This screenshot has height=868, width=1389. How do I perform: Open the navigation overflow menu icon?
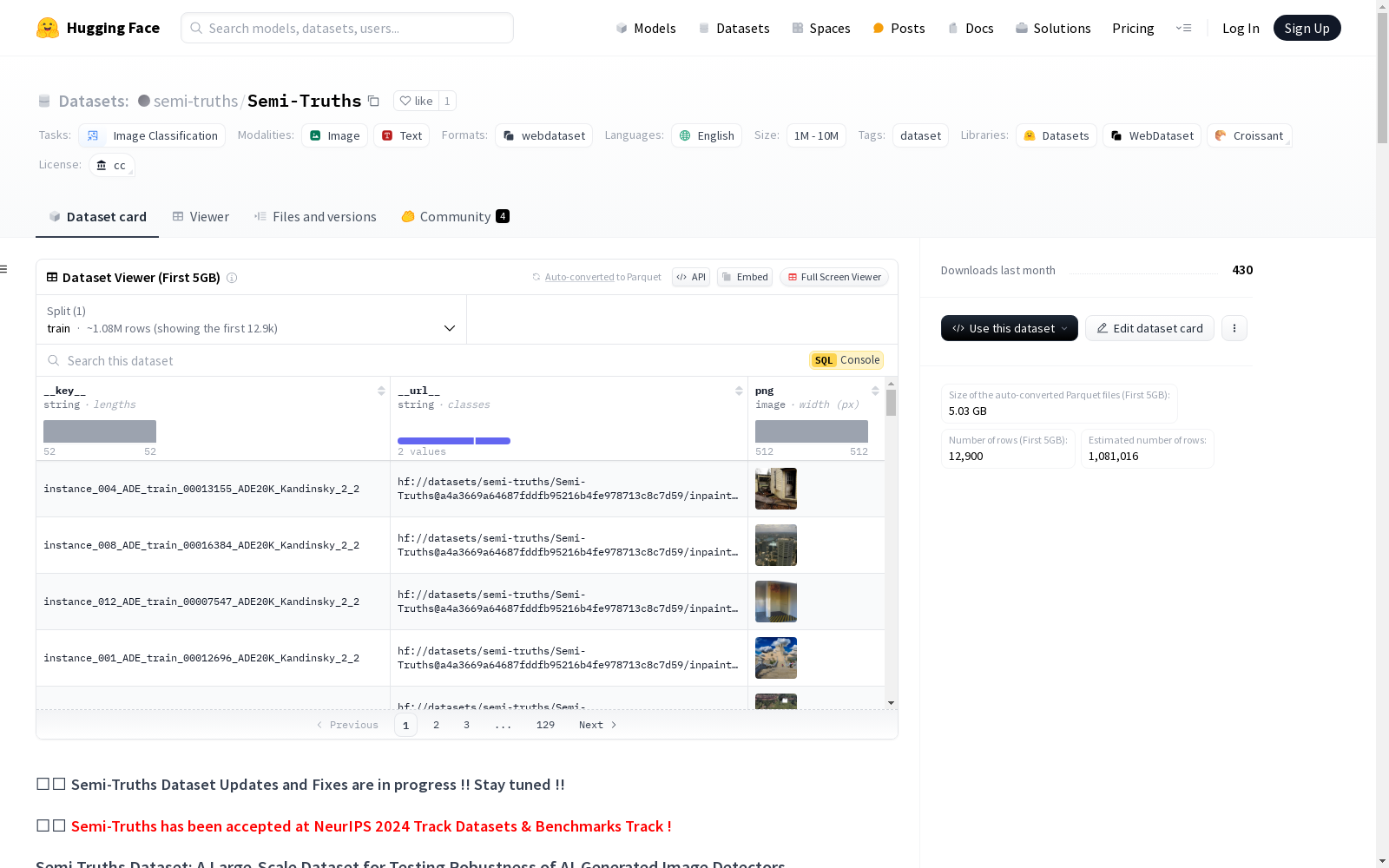pos(1183,28)
